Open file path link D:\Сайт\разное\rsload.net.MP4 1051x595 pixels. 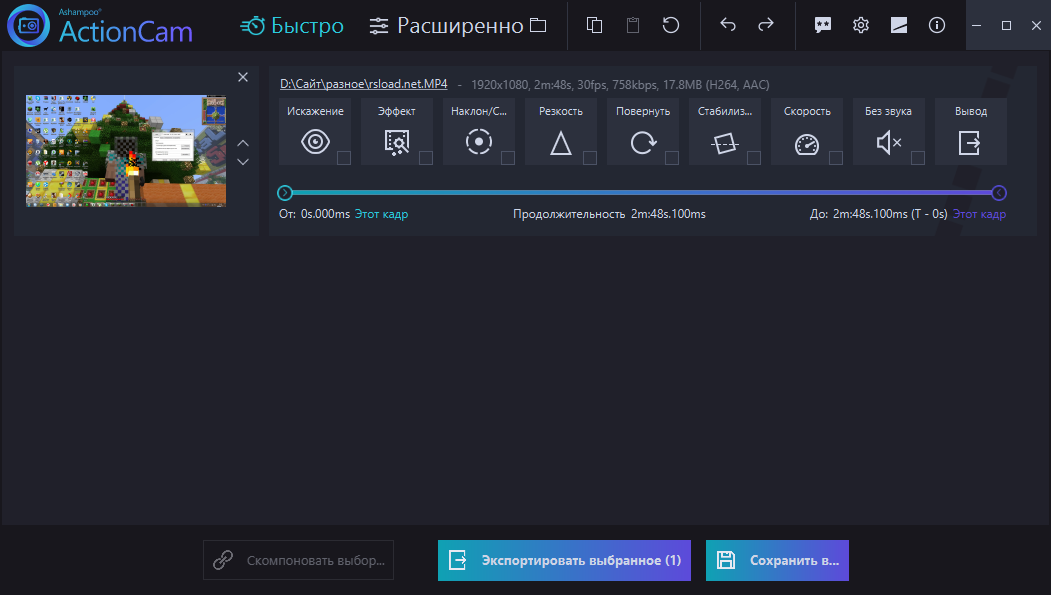point(364,84)
